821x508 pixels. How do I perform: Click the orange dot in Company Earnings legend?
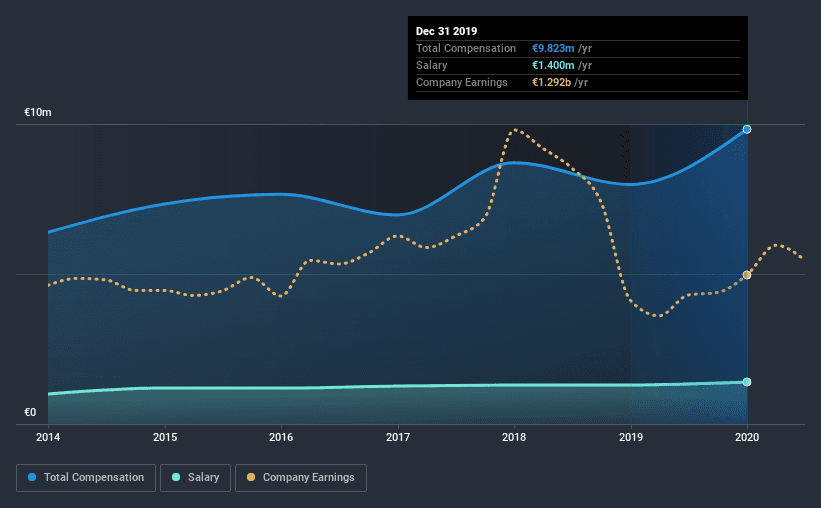pos(250,478)
